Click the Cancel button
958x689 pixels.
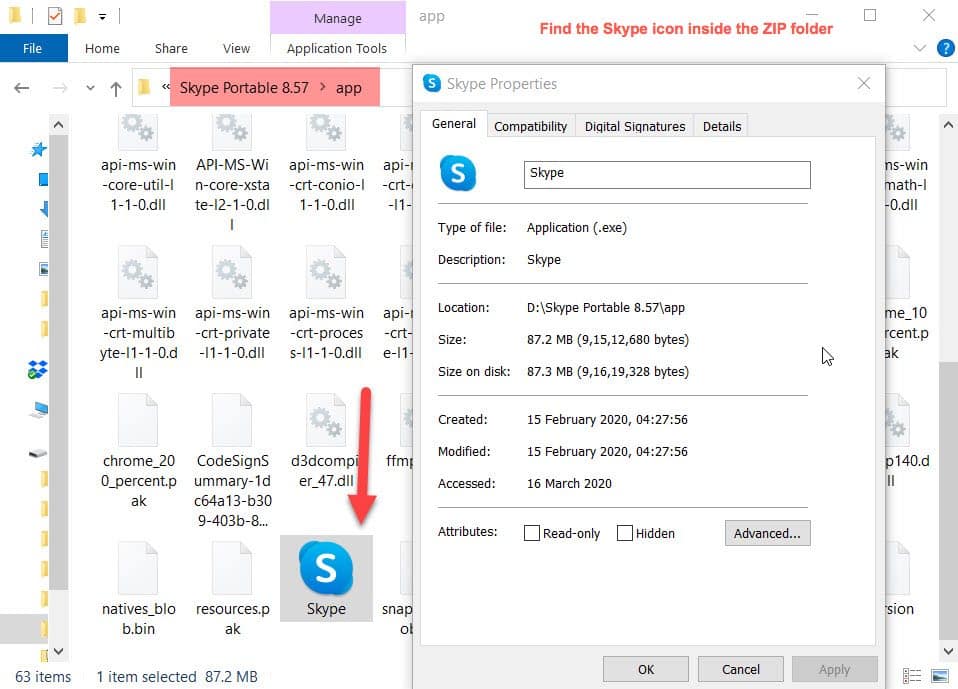(740, 669)
